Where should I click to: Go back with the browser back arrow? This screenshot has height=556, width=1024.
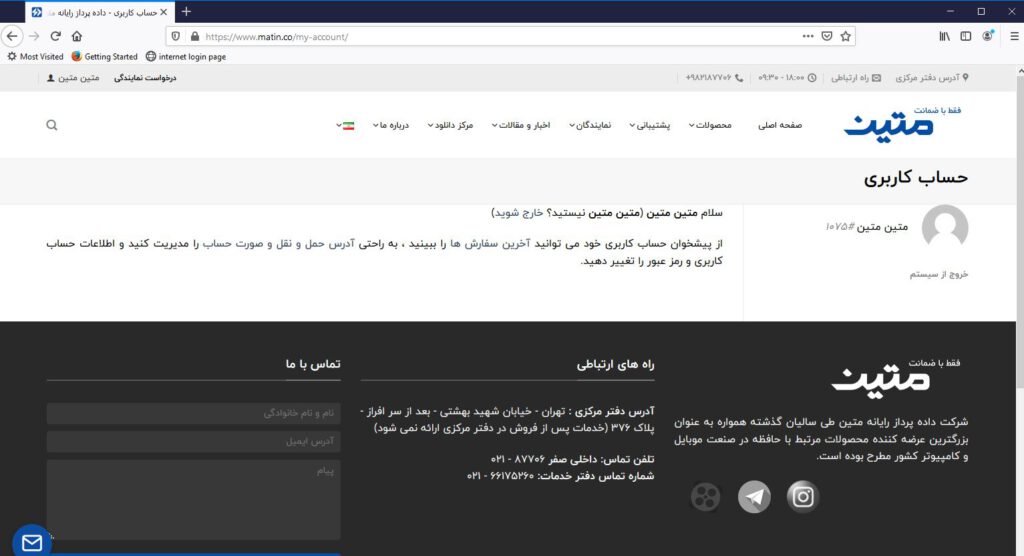tap(12, 37)
